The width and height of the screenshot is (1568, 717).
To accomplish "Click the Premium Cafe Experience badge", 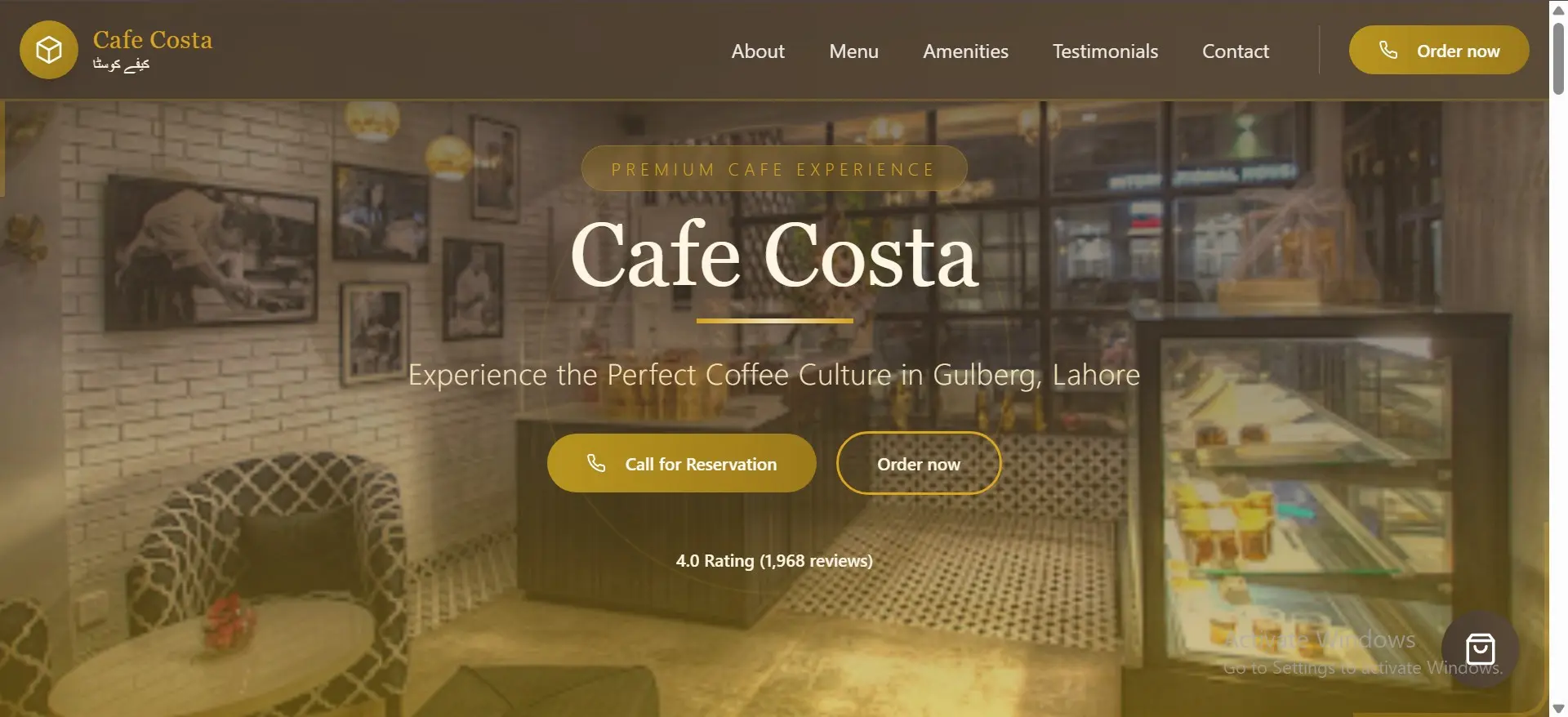I will point(774,169).
